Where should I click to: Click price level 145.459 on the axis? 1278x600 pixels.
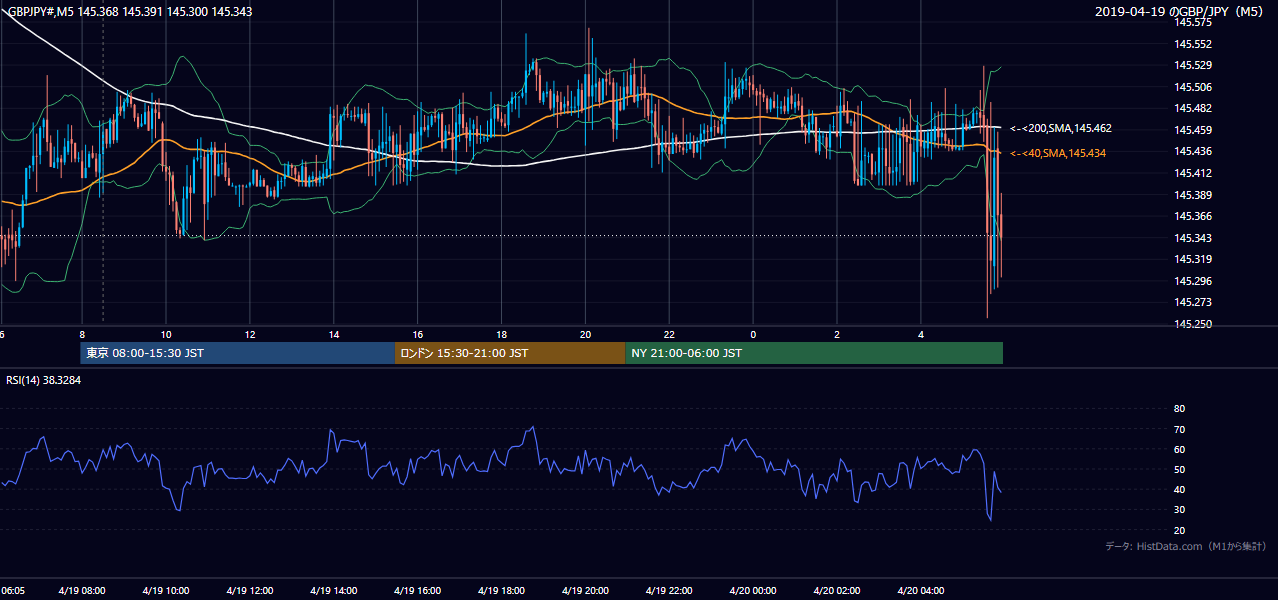point(1192,130)
